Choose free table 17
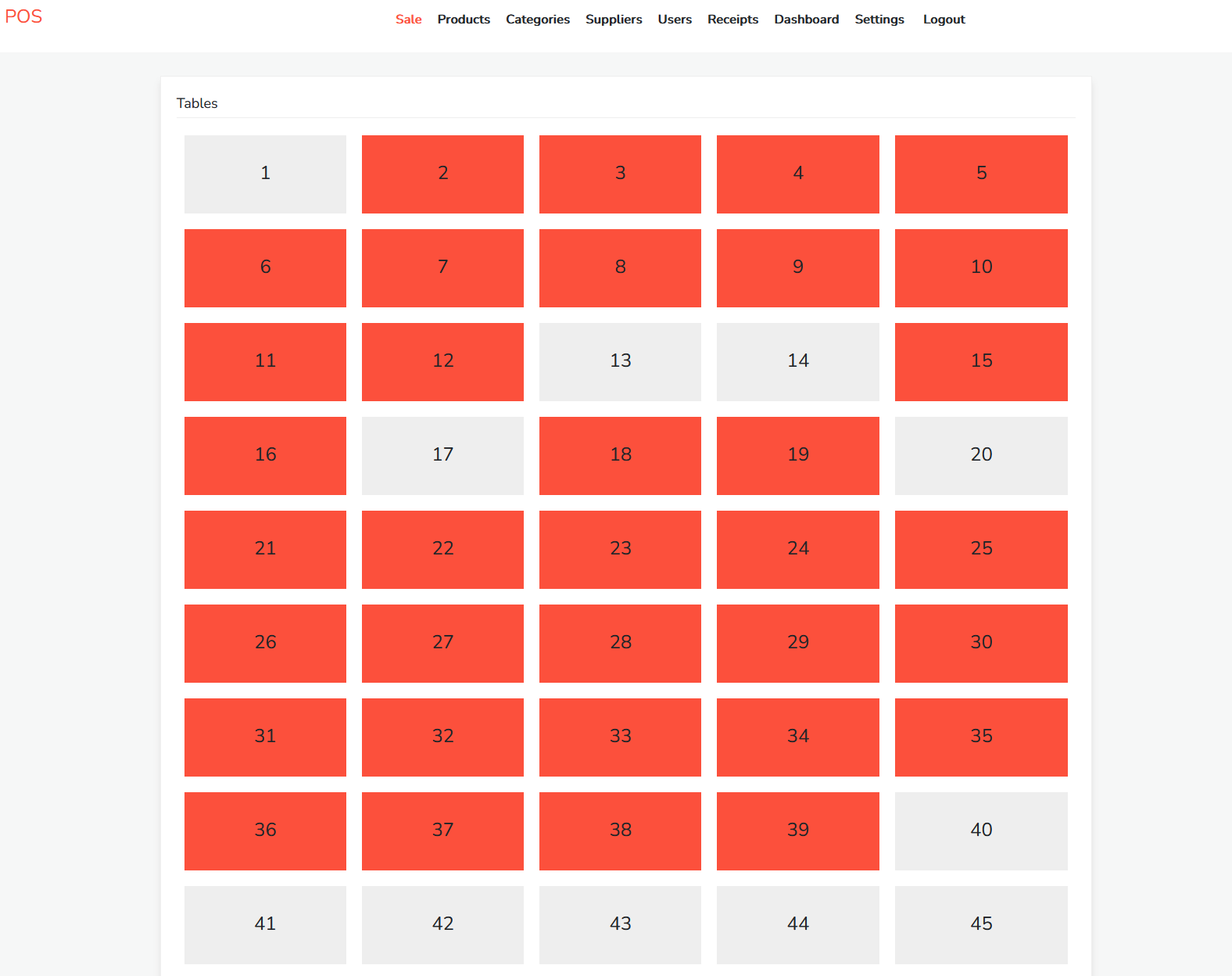The width and height of the screenshot is (1232, 976). (442, 455)
